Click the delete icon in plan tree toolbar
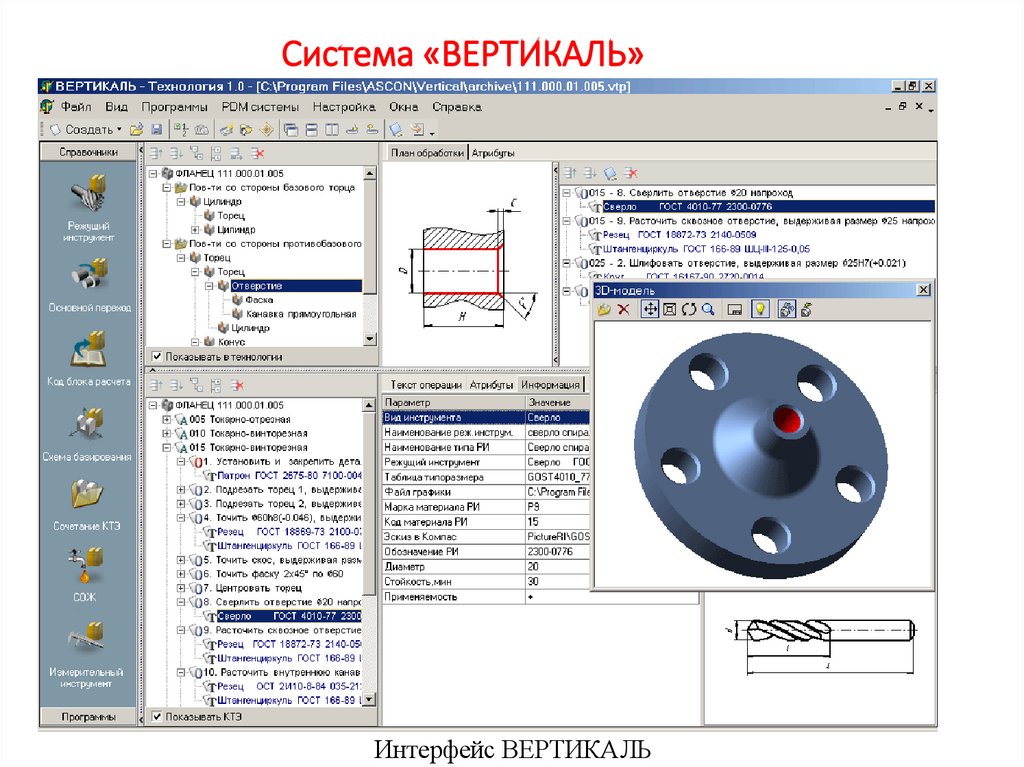Viewport: 1024px width, 767px height. (x=630, y=173)
